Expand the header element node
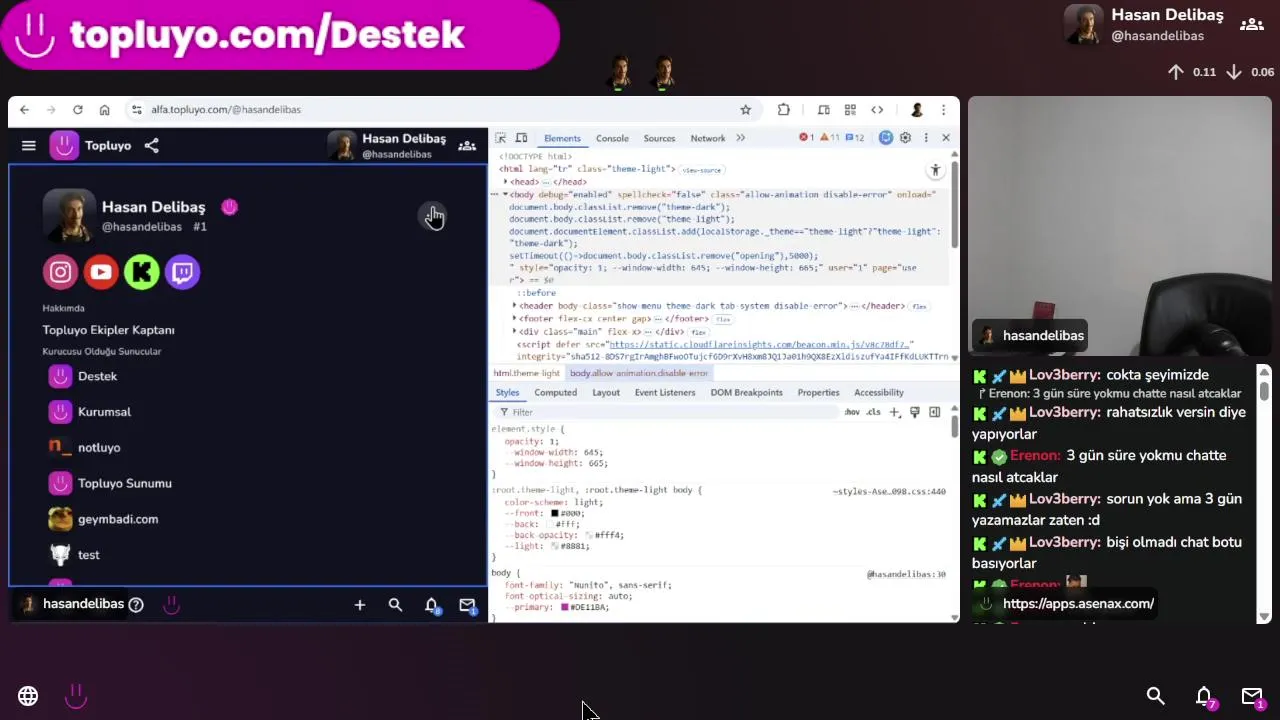Image resolution: width=1280 pixels, height=720 pixels. click(515, 306)
